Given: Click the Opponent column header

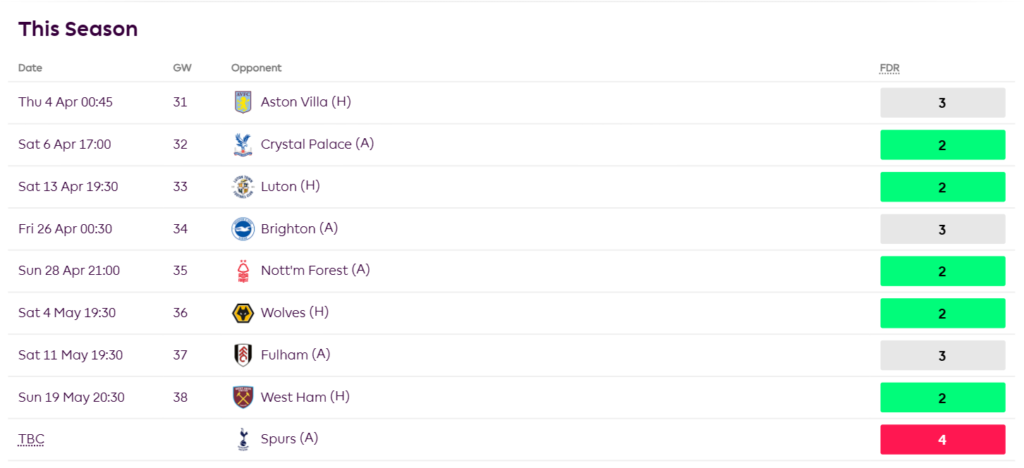Looking at the screenshot, I should pos(256,68).
